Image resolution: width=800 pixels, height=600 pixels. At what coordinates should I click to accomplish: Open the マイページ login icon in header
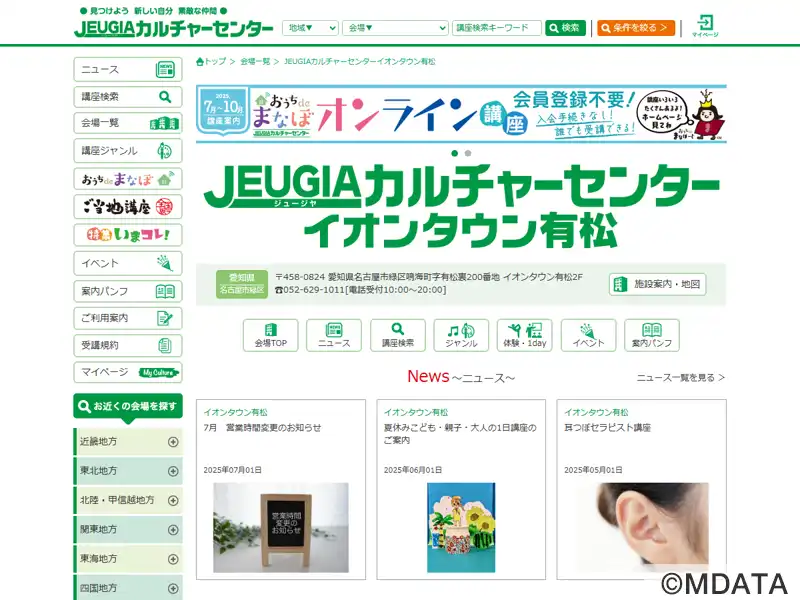pyautogui.click(x=705, y=26)
